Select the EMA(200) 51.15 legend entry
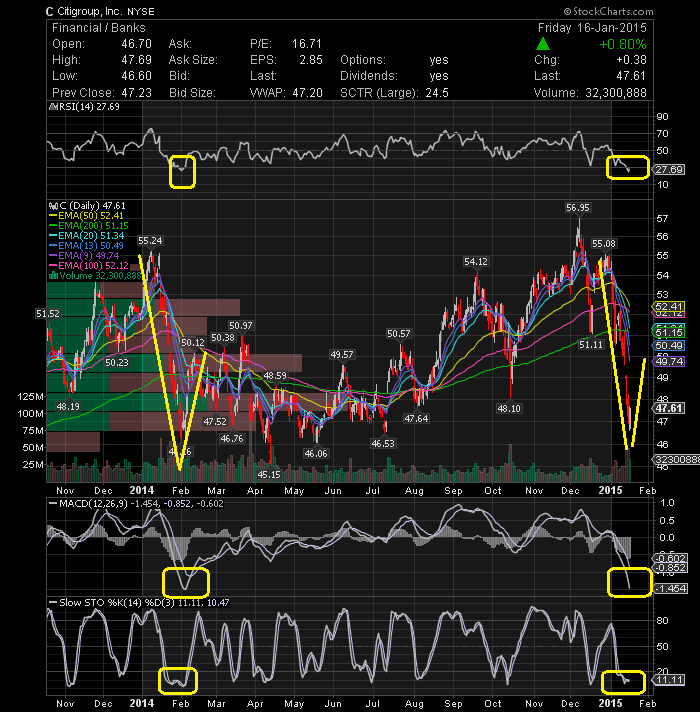 pos(89,226)
